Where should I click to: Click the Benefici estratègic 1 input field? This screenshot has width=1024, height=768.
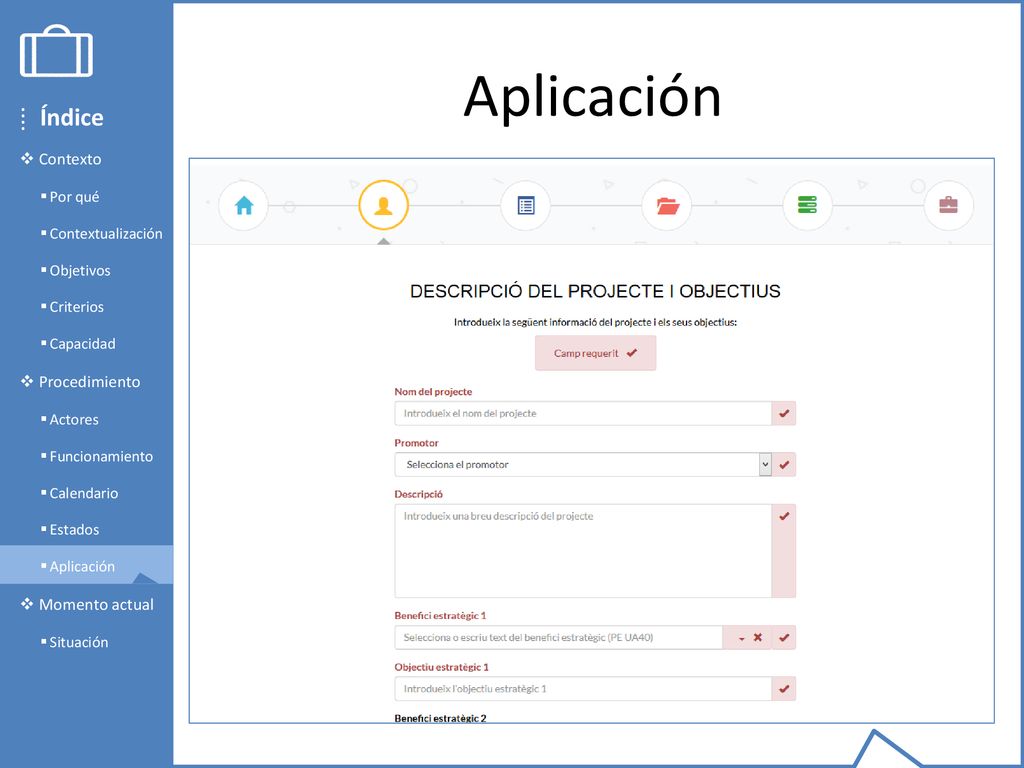(559, 637)
